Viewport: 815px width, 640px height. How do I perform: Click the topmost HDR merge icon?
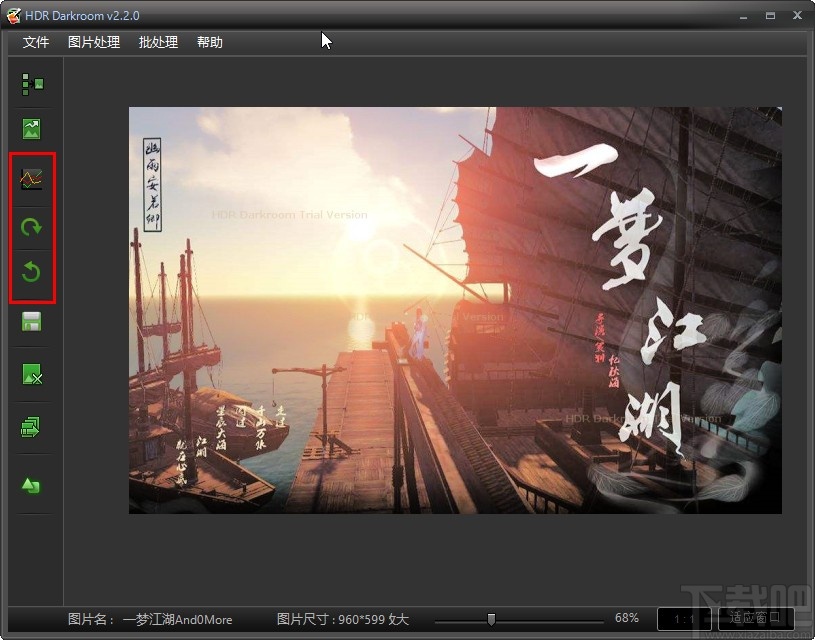pyautogui.click(x=32, y=84)
